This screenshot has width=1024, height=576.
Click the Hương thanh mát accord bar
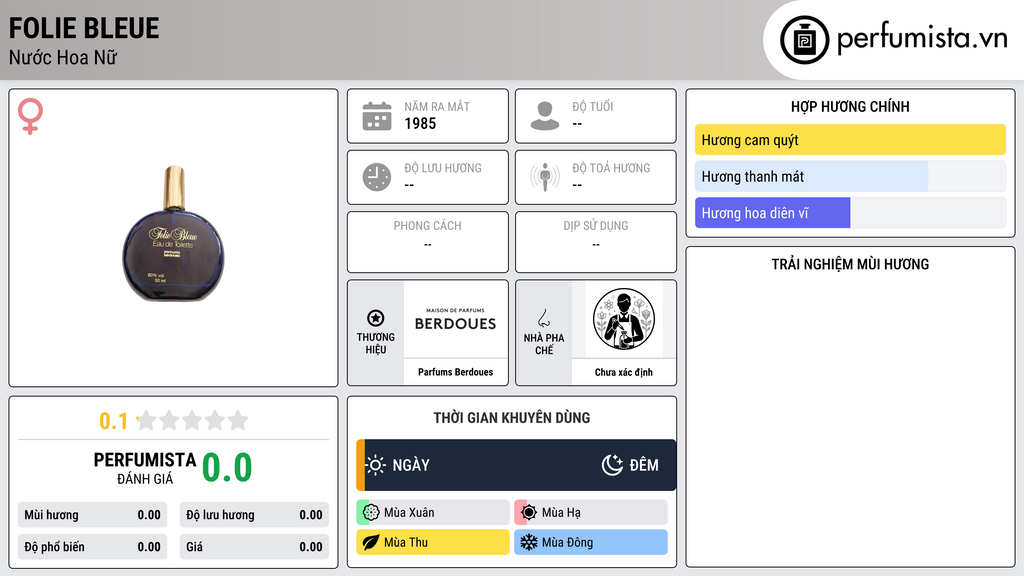[850, 176]
